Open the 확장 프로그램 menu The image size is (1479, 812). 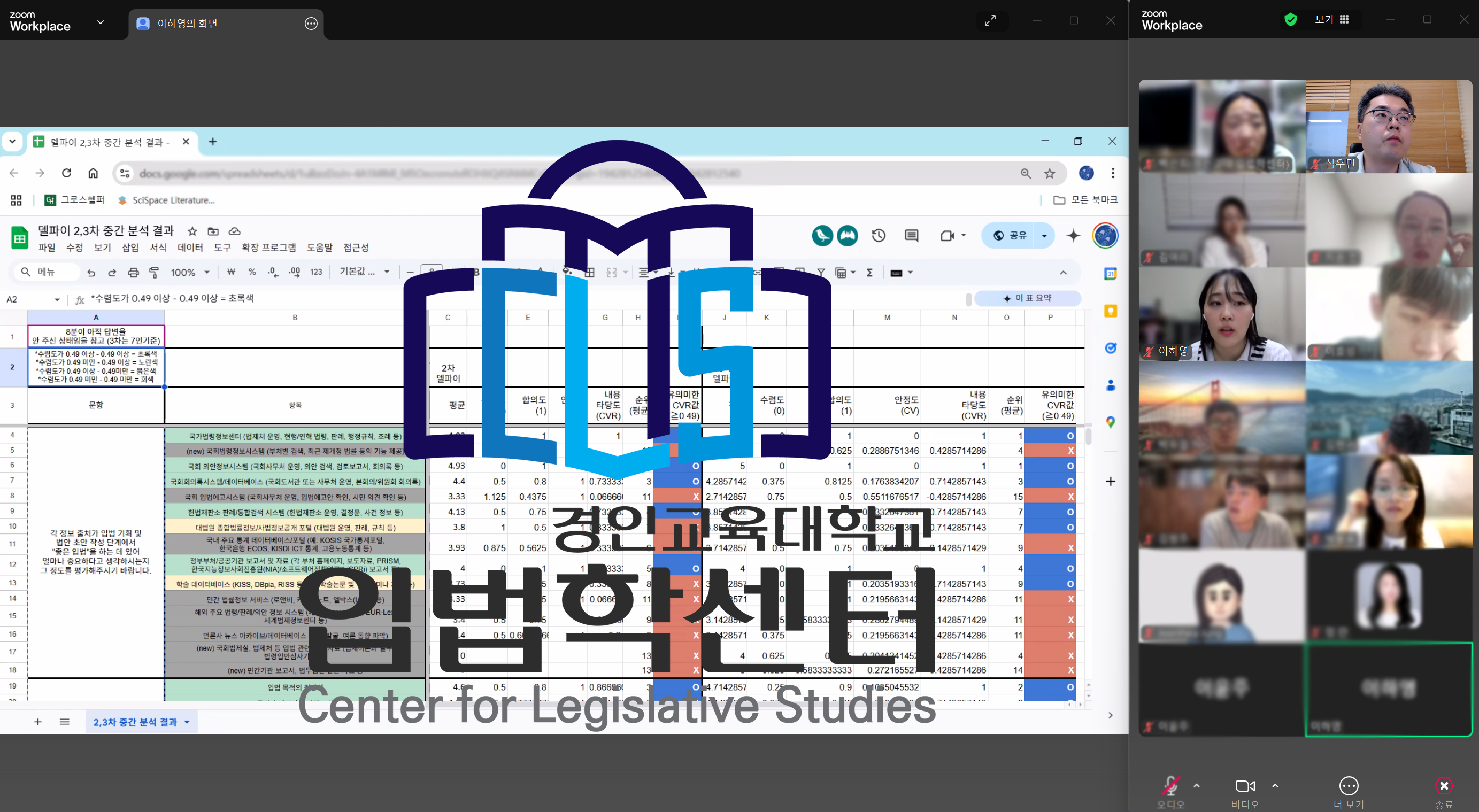pos(269,248)
